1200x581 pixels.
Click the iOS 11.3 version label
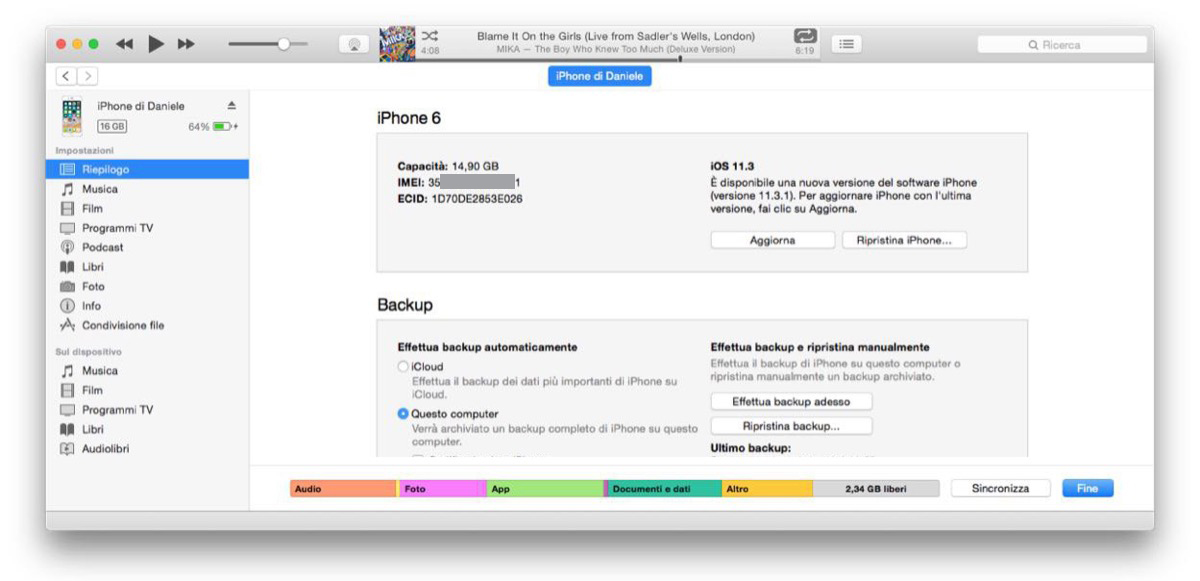733,166
